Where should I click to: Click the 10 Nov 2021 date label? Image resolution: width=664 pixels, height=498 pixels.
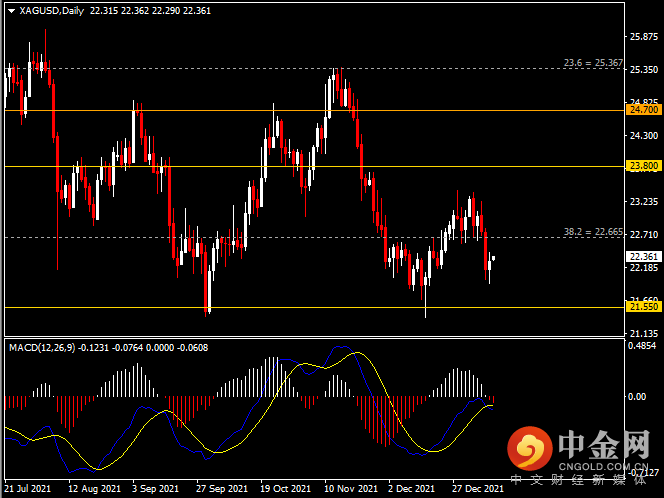click(351, 488)
